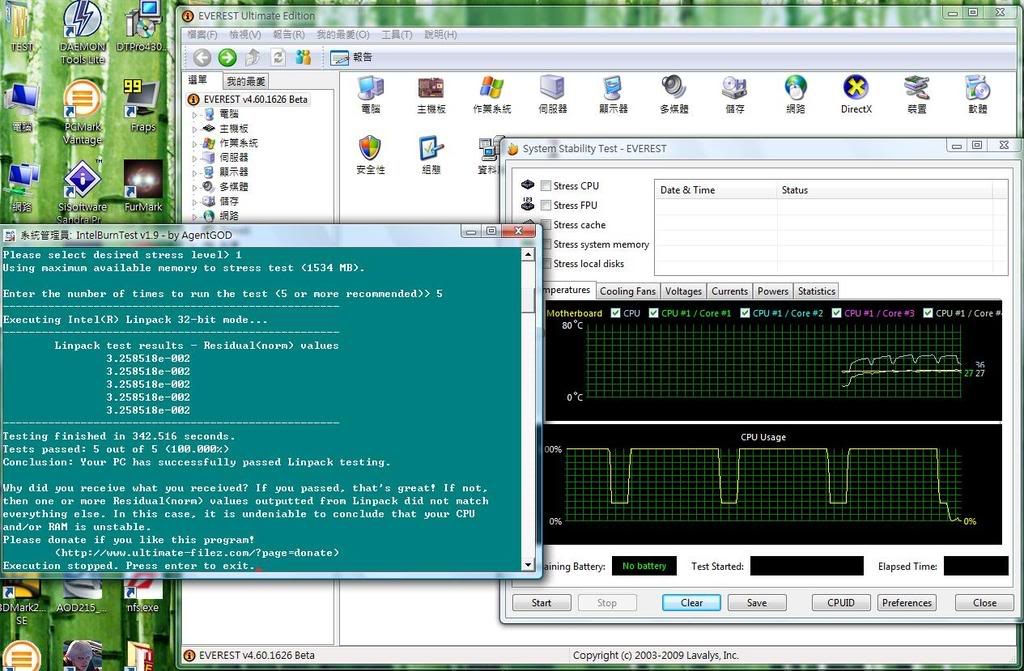This screenshot has width=1024, height=671.
Task: Switch to the Voltages tab
Action: tap(683, 291)
